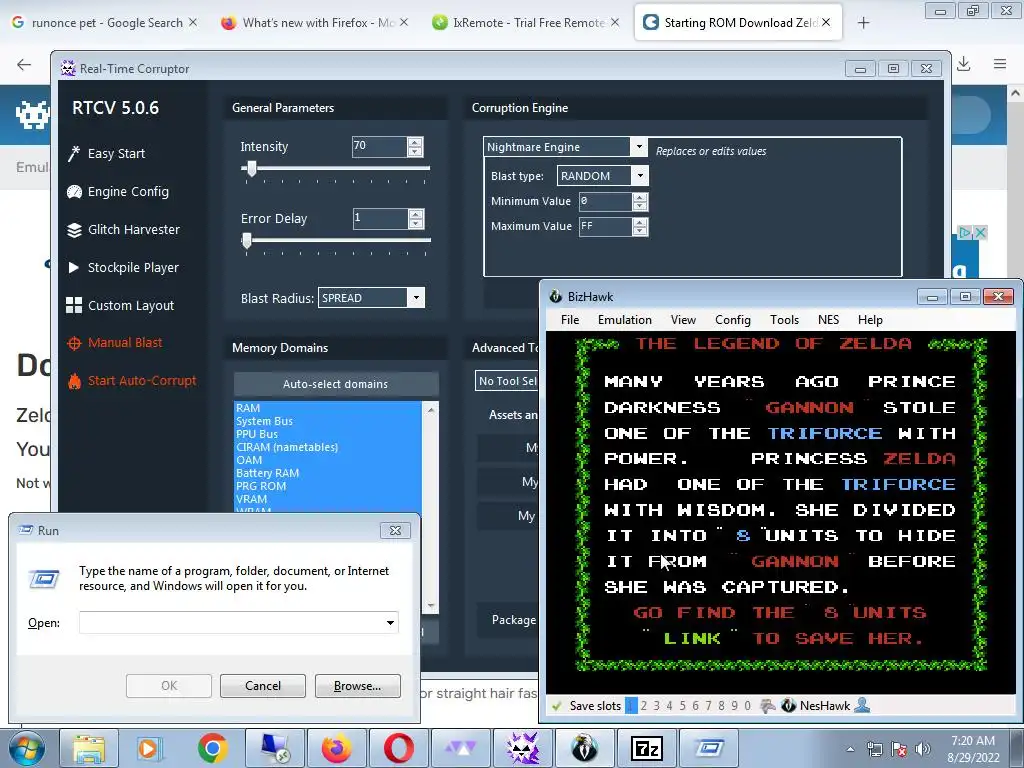Click the Run dialog Open text field
The image size is (1024, 768).
pyautogui.click(x=239, y=622)
